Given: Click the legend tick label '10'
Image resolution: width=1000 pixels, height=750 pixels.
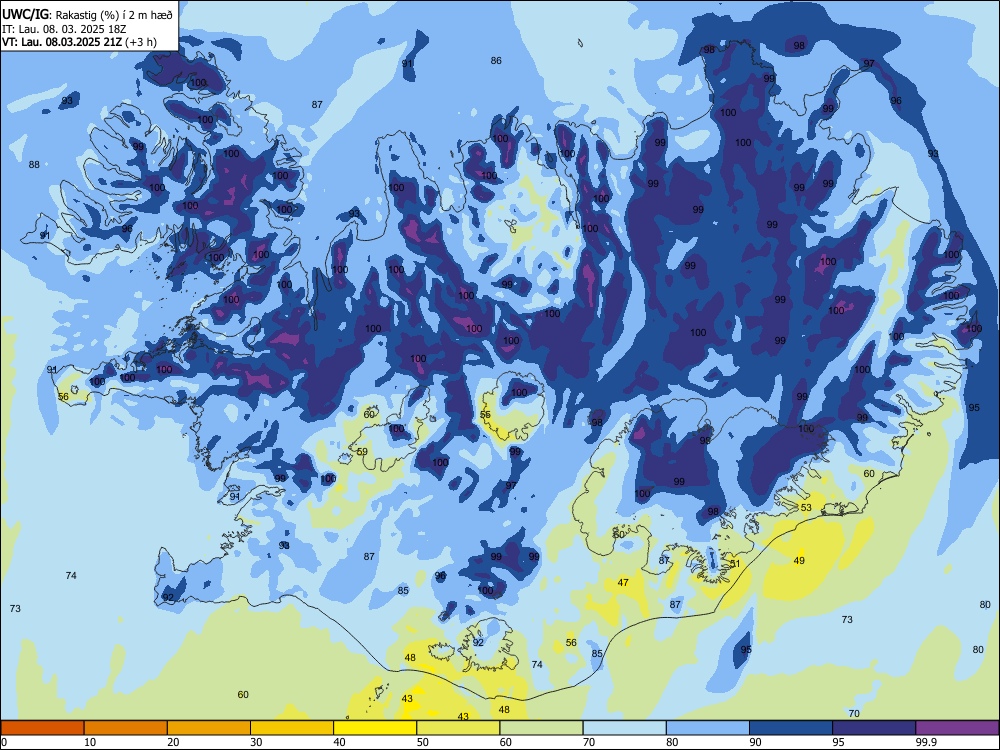Looking at the screenshot, I should click(90, 742).
